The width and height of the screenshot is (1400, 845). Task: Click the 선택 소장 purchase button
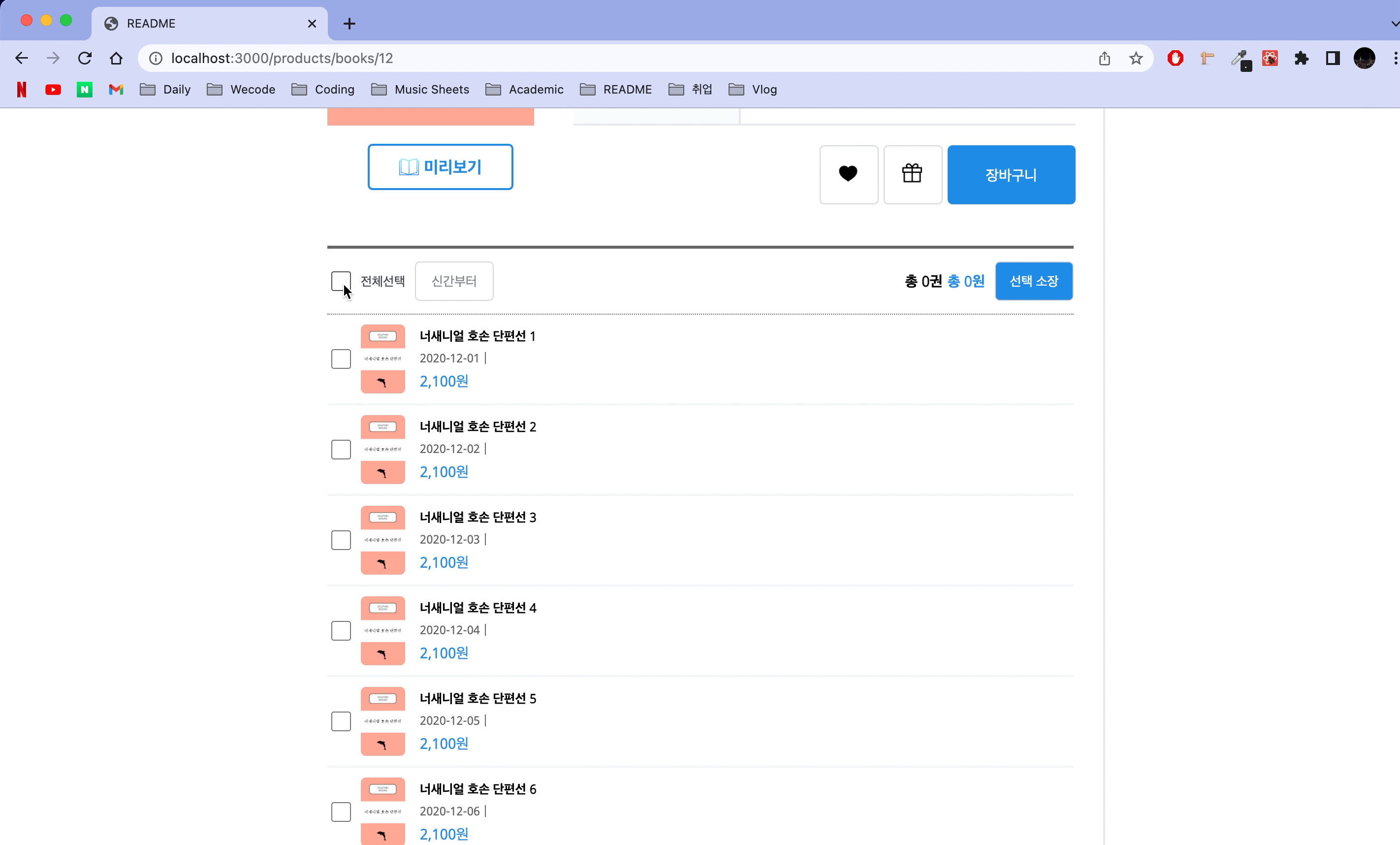pos(1034,281)
